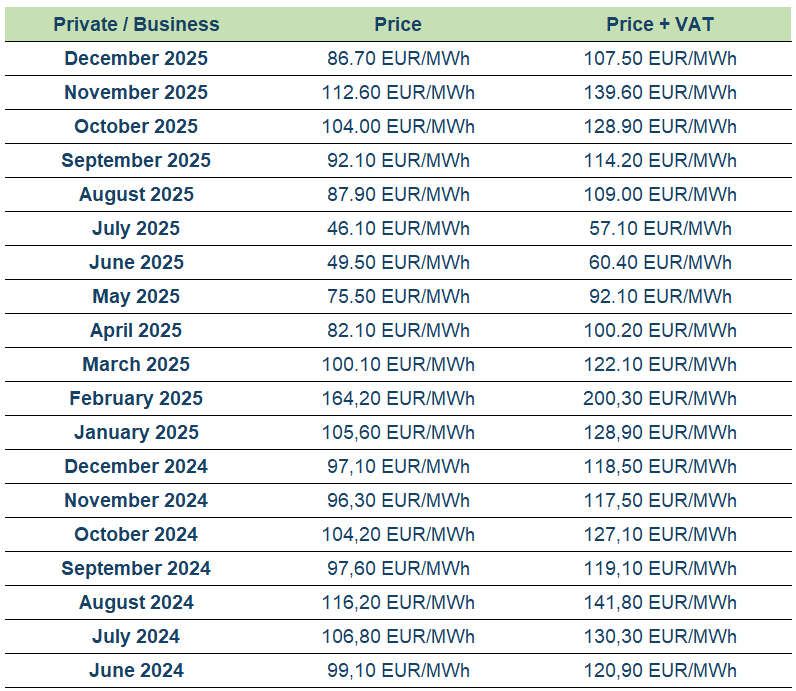Click April 2025 VAT price 100.20 EUR/MWh
This screenshot has height=691, width=796.
(x=660, y=330)
